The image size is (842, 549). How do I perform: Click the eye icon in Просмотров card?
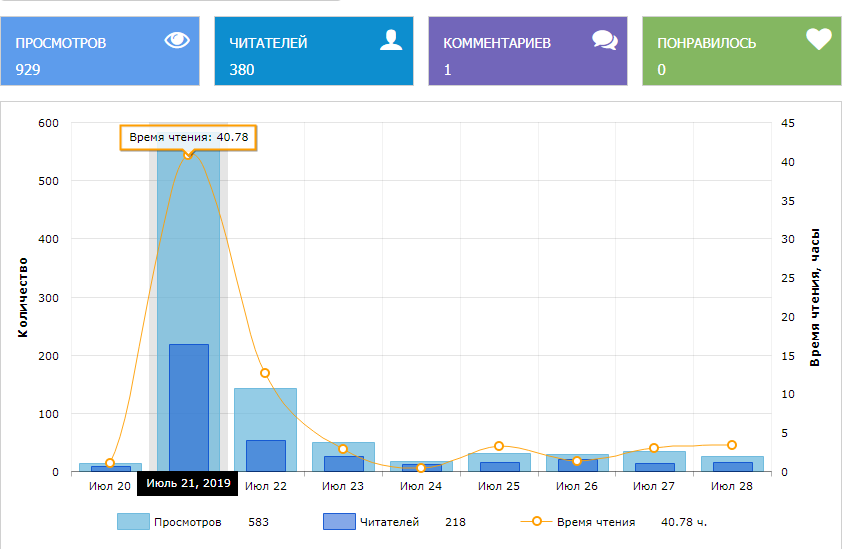pyautogui.click(x=177, y=40)
